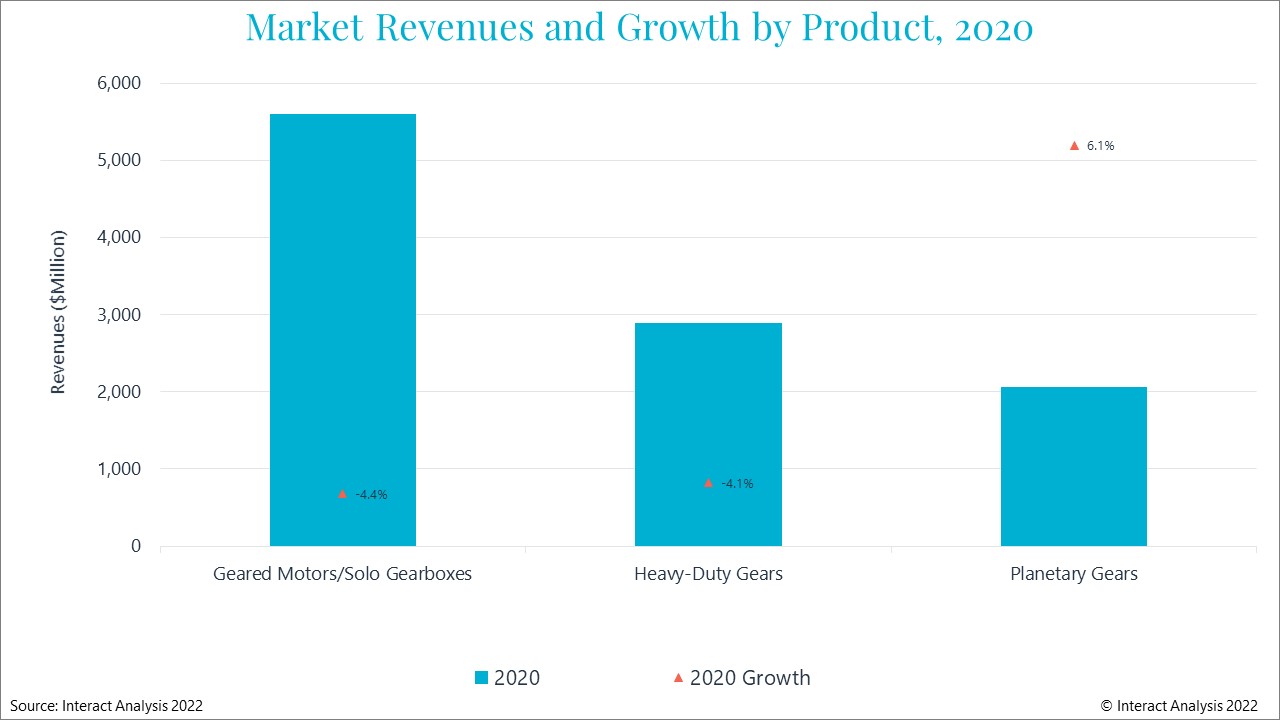
Task: Click the 'Heavy-Duty Gears' category label
Action: [x=708, y=575]
